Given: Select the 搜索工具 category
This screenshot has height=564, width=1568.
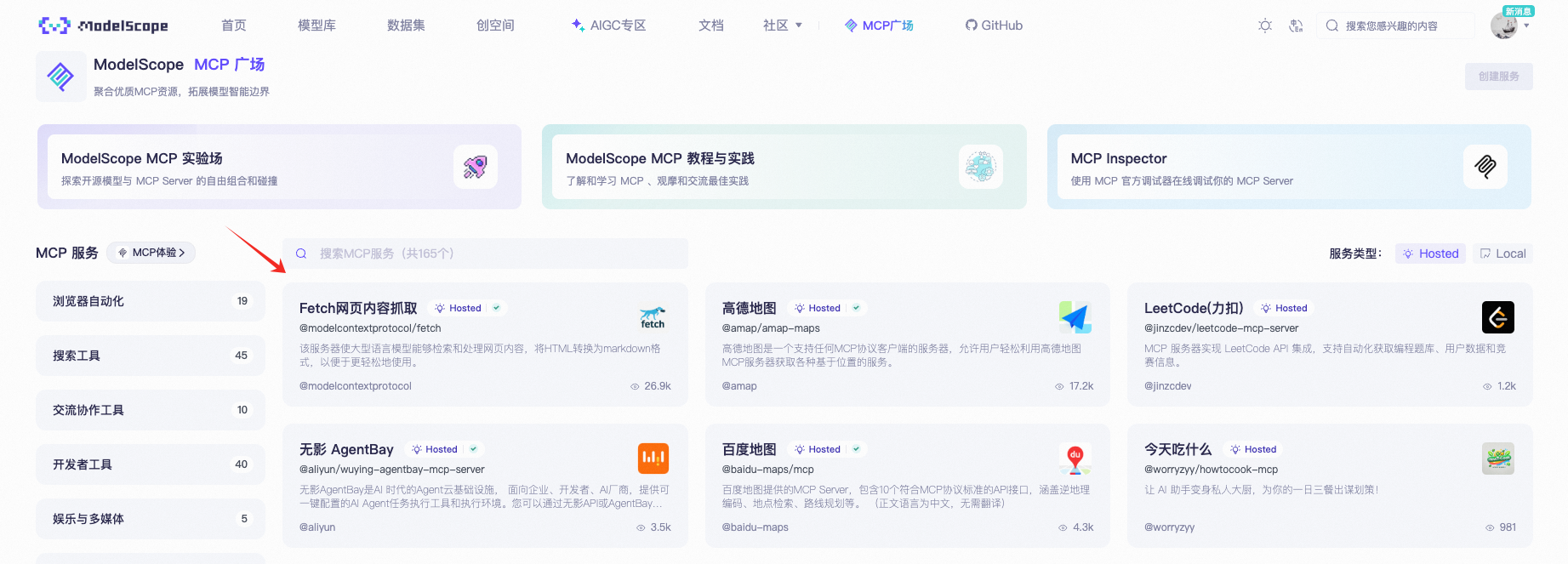Looking at the screenshot, I should [x=151, y=356].
